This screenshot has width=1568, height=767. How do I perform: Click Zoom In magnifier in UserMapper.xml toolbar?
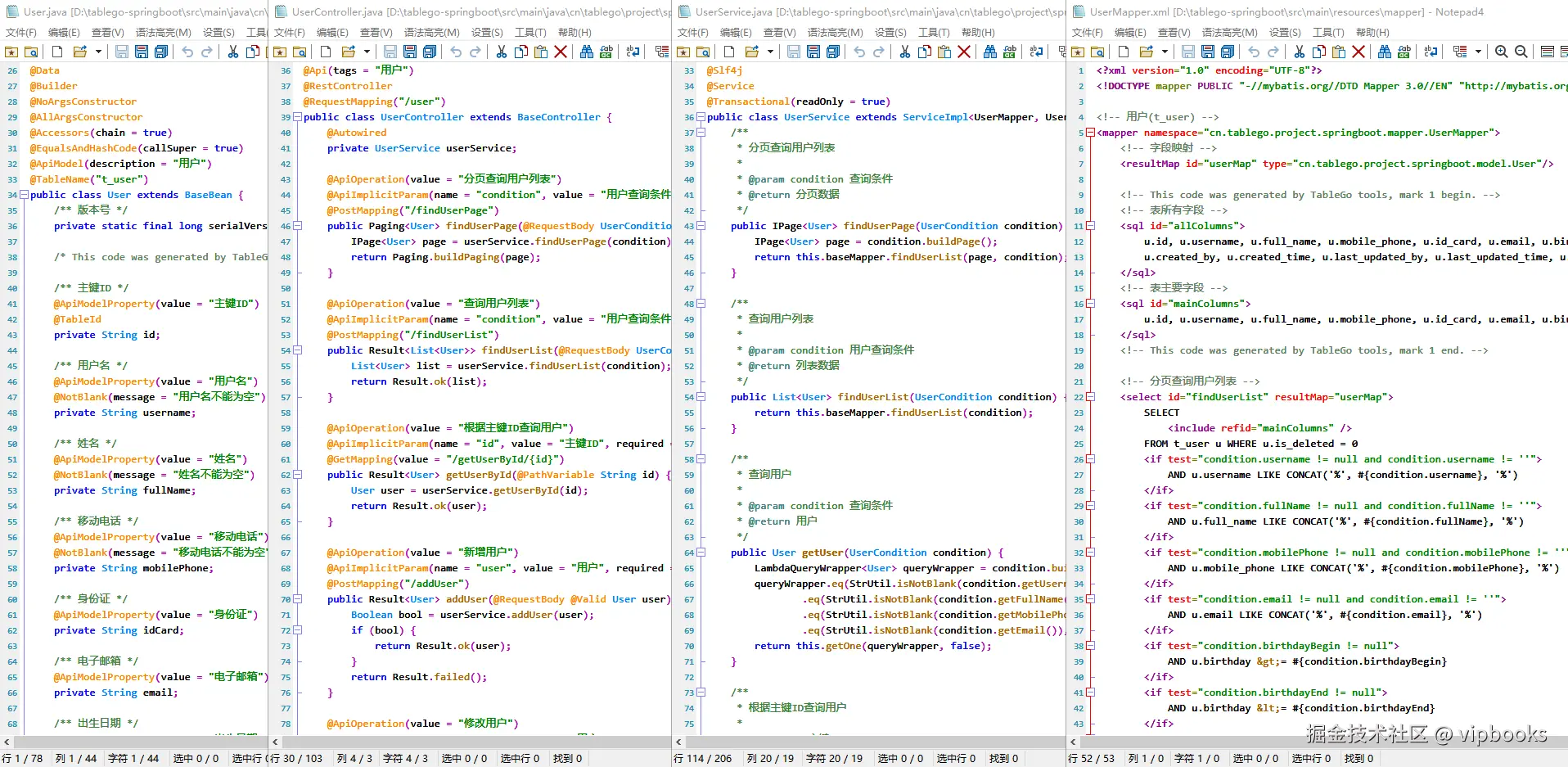1501,52
